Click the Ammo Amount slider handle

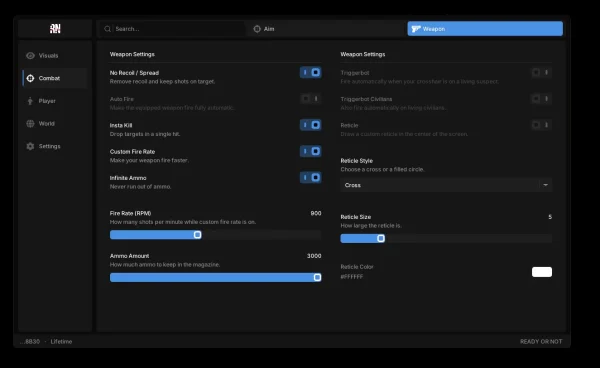click(x=317, y=277)
